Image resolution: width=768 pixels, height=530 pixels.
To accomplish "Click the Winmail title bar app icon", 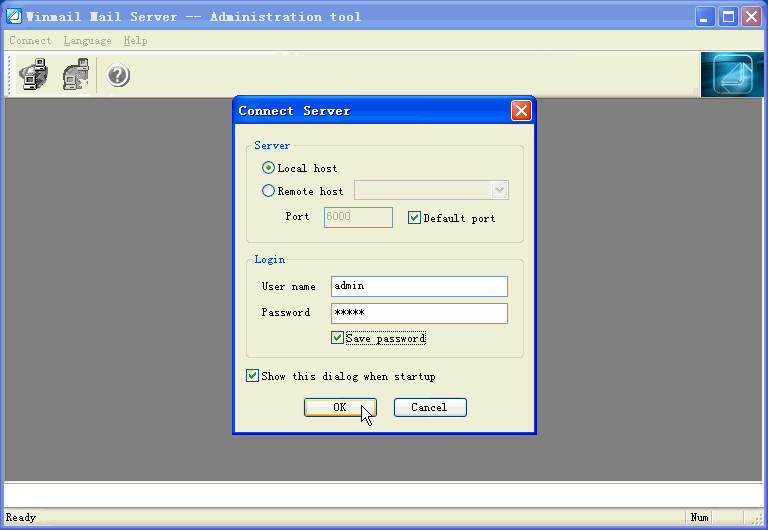I will click(13, 16).
